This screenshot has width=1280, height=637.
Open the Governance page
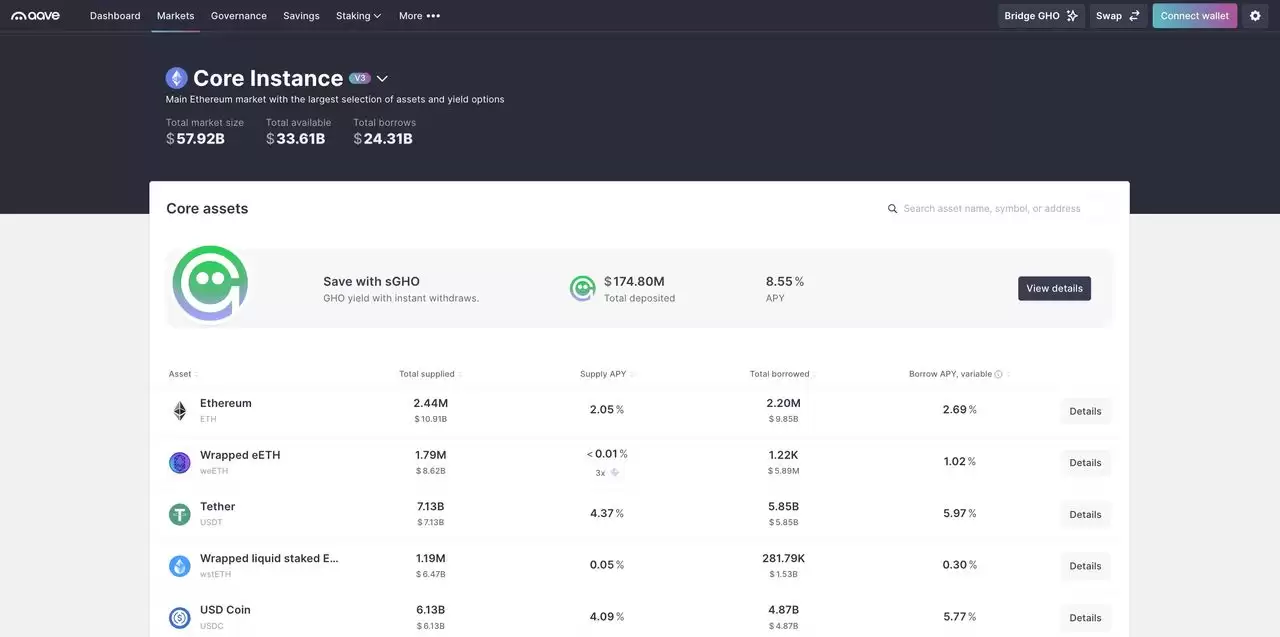238,16
